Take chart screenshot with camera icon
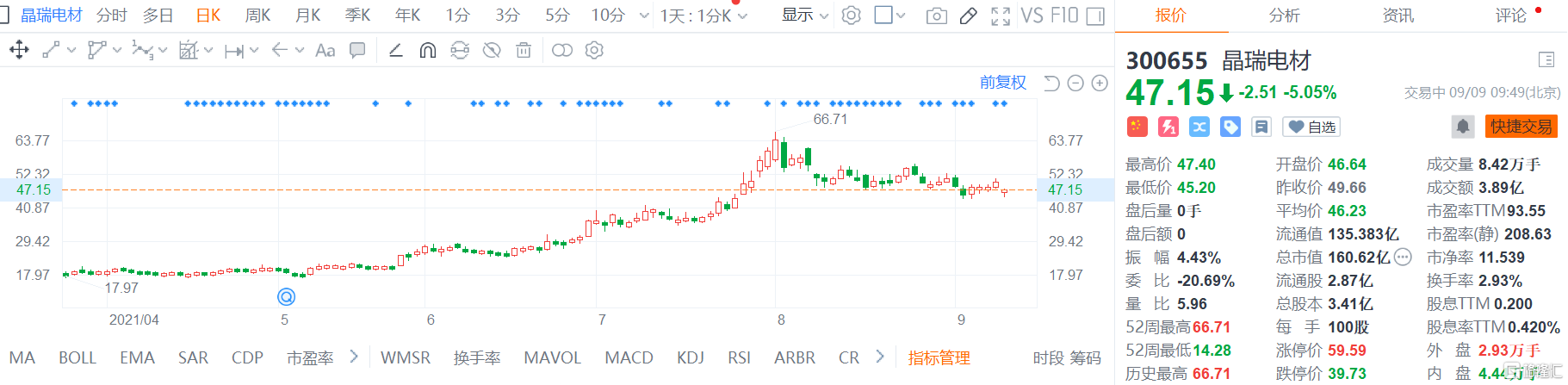Screen dimensions: 1568x385 (936, 16)
